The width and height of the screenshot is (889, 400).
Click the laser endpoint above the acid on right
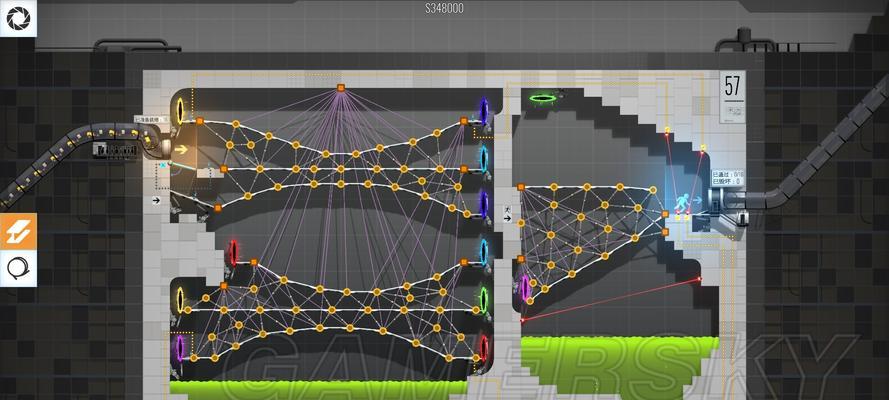[x=700, y=279]
